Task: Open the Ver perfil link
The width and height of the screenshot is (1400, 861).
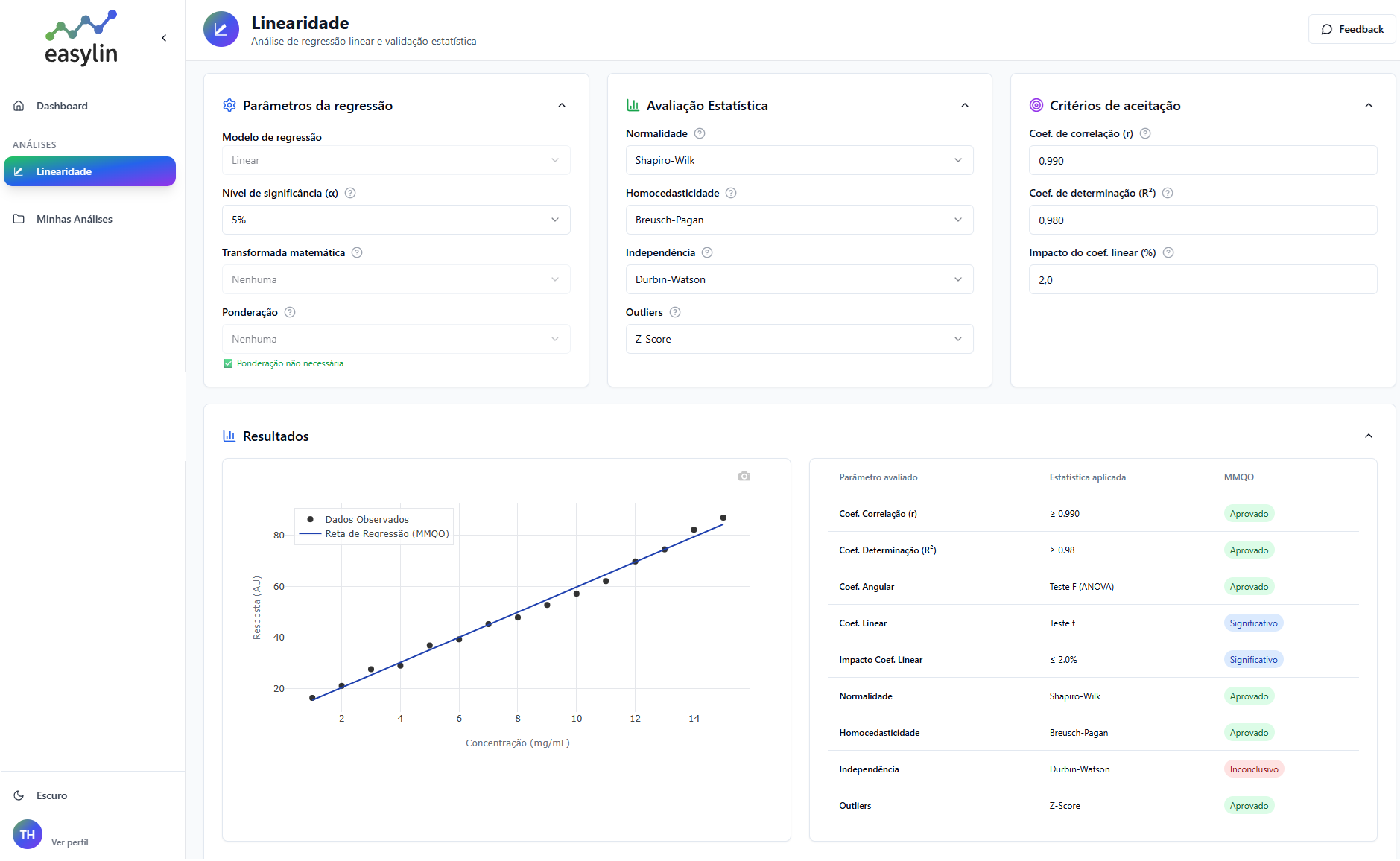Action: pyautogui.click(x=69, y=842)
